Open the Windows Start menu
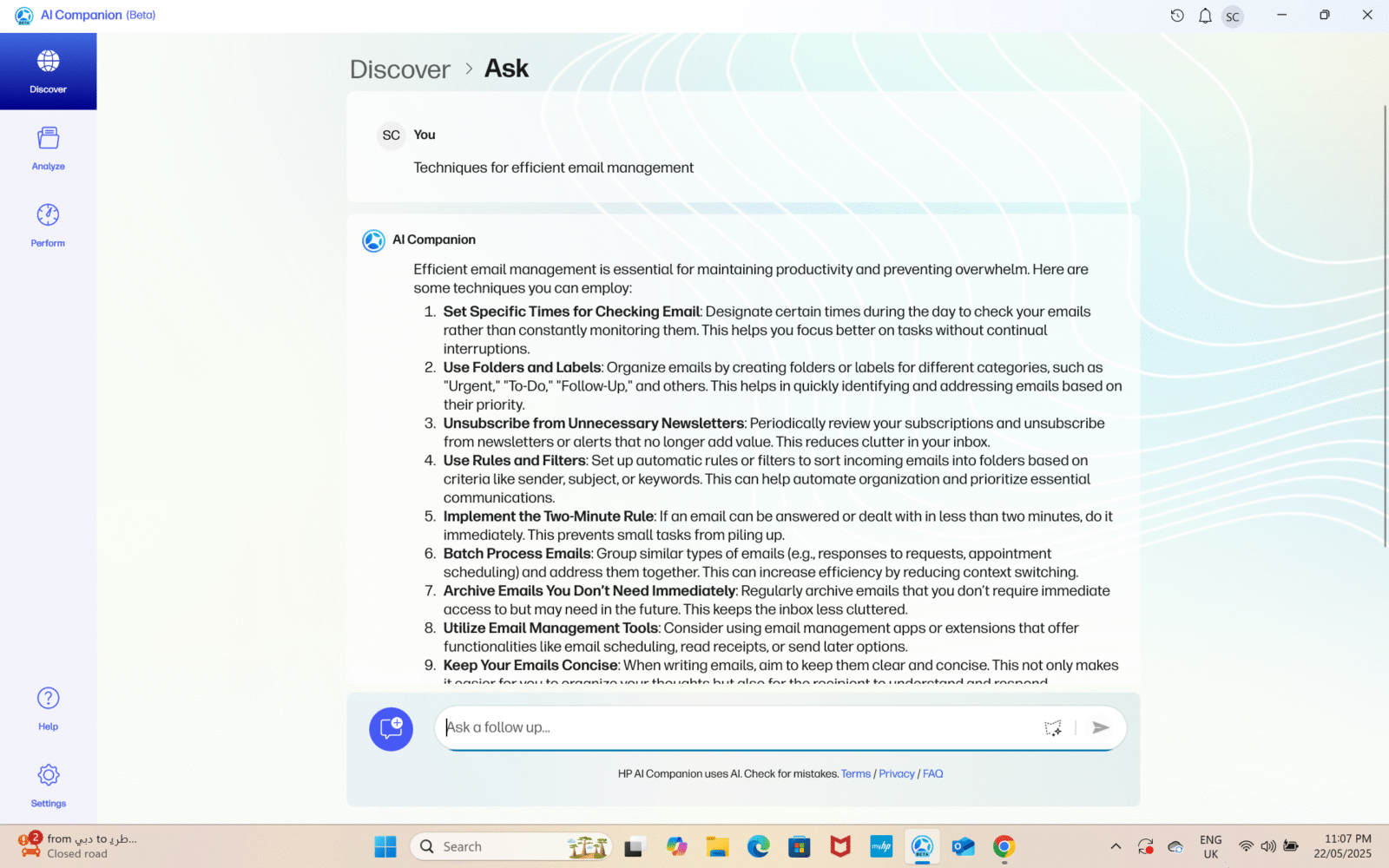This screenshot has height=868, width=1389. pos(385,846)
